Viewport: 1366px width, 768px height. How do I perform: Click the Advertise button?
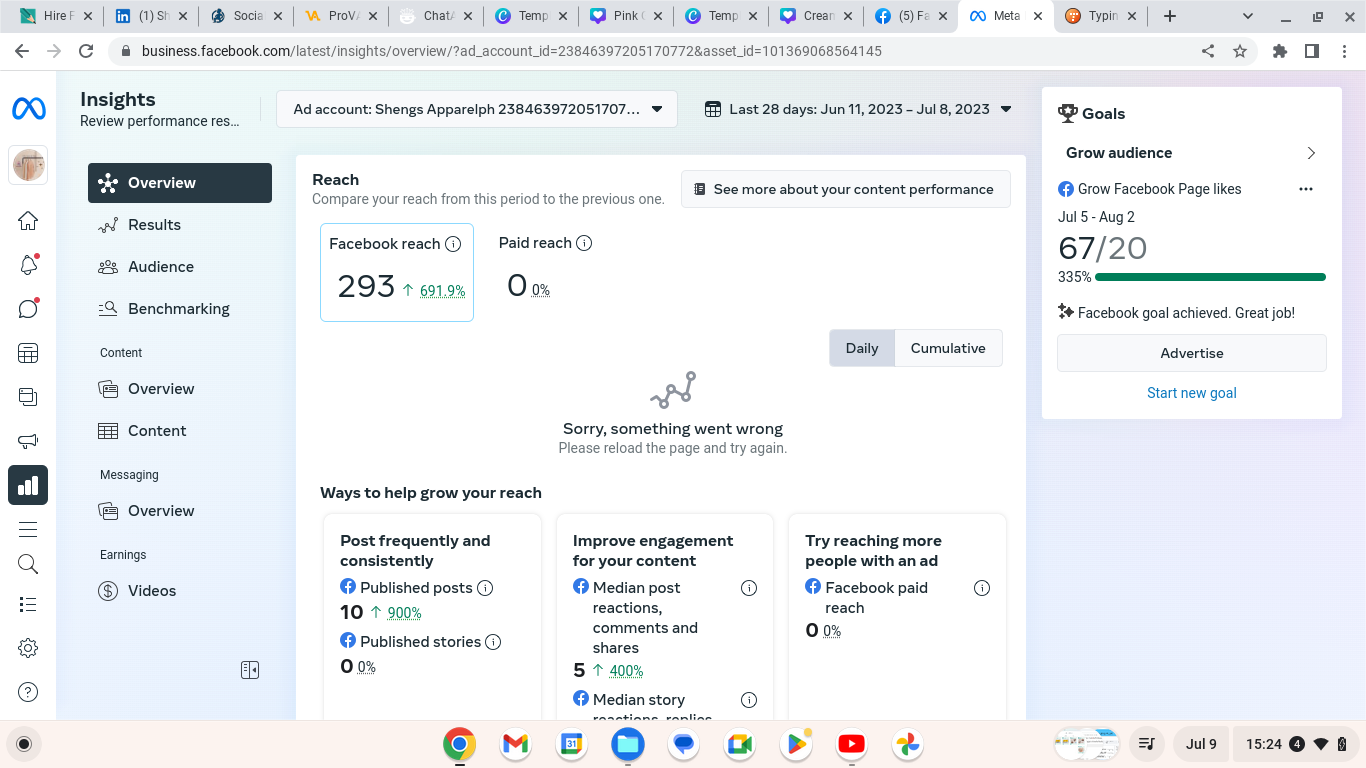pos(1192,353)
